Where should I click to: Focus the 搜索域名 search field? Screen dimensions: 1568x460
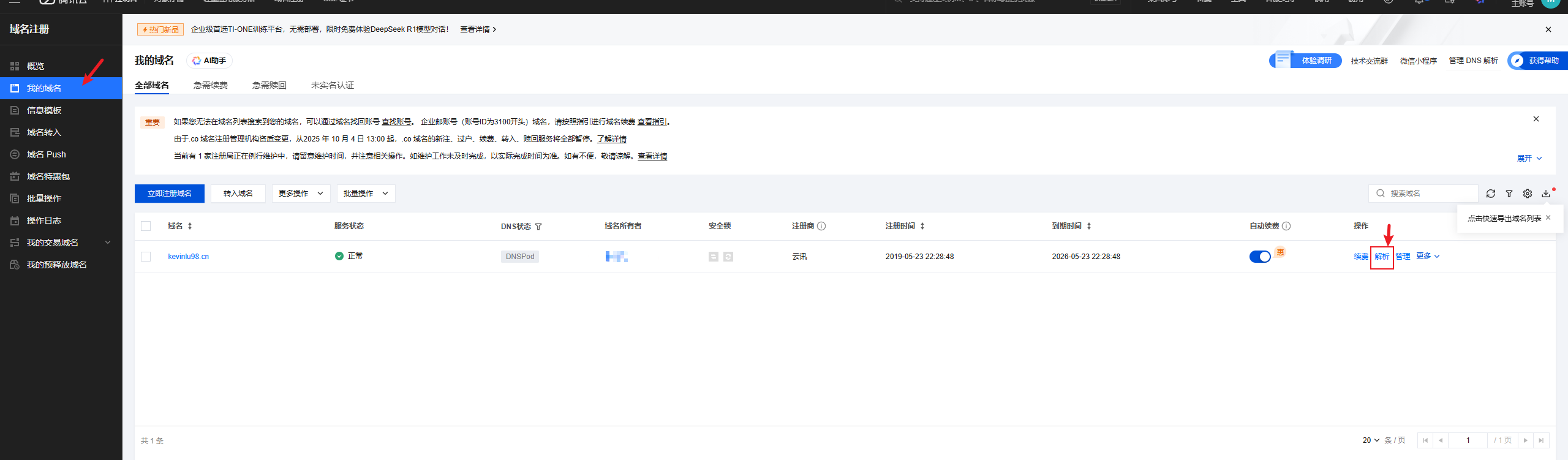point(1423,194)
